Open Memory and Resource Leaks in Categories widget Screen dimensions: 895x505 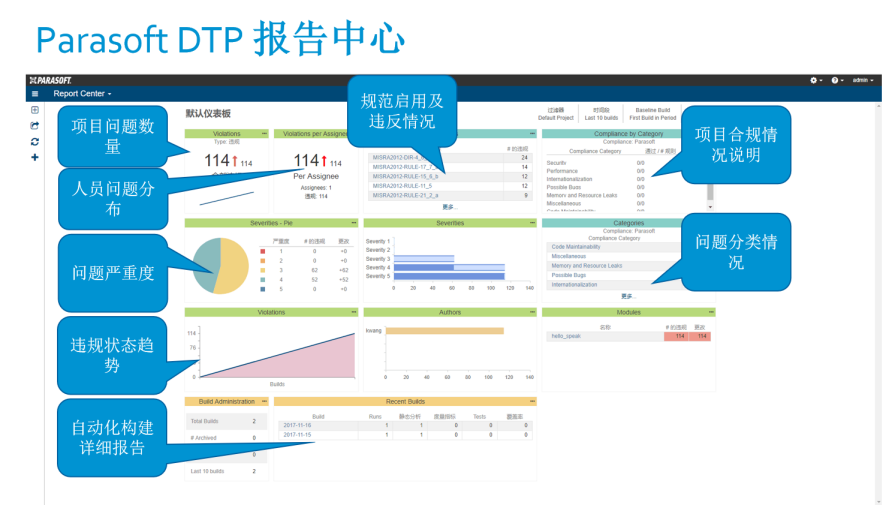[586, 266]
